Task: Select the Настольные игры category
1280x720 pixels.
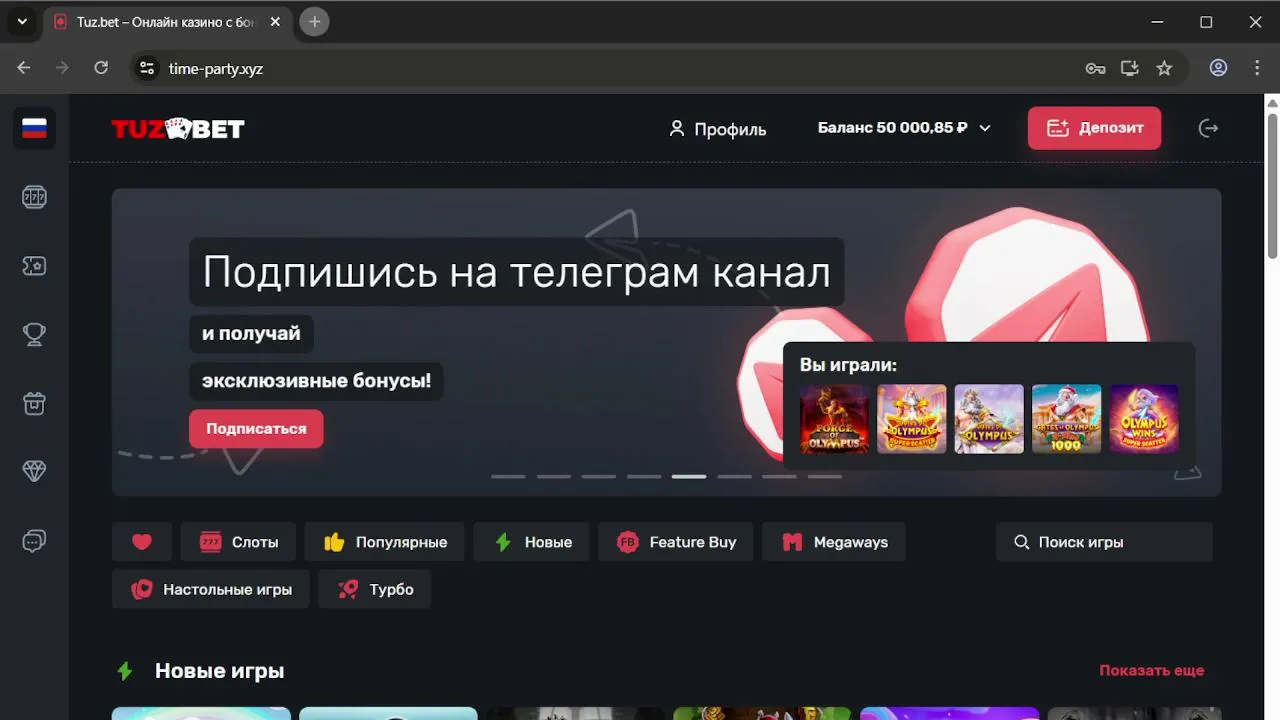Action: (x=211, y=590)
